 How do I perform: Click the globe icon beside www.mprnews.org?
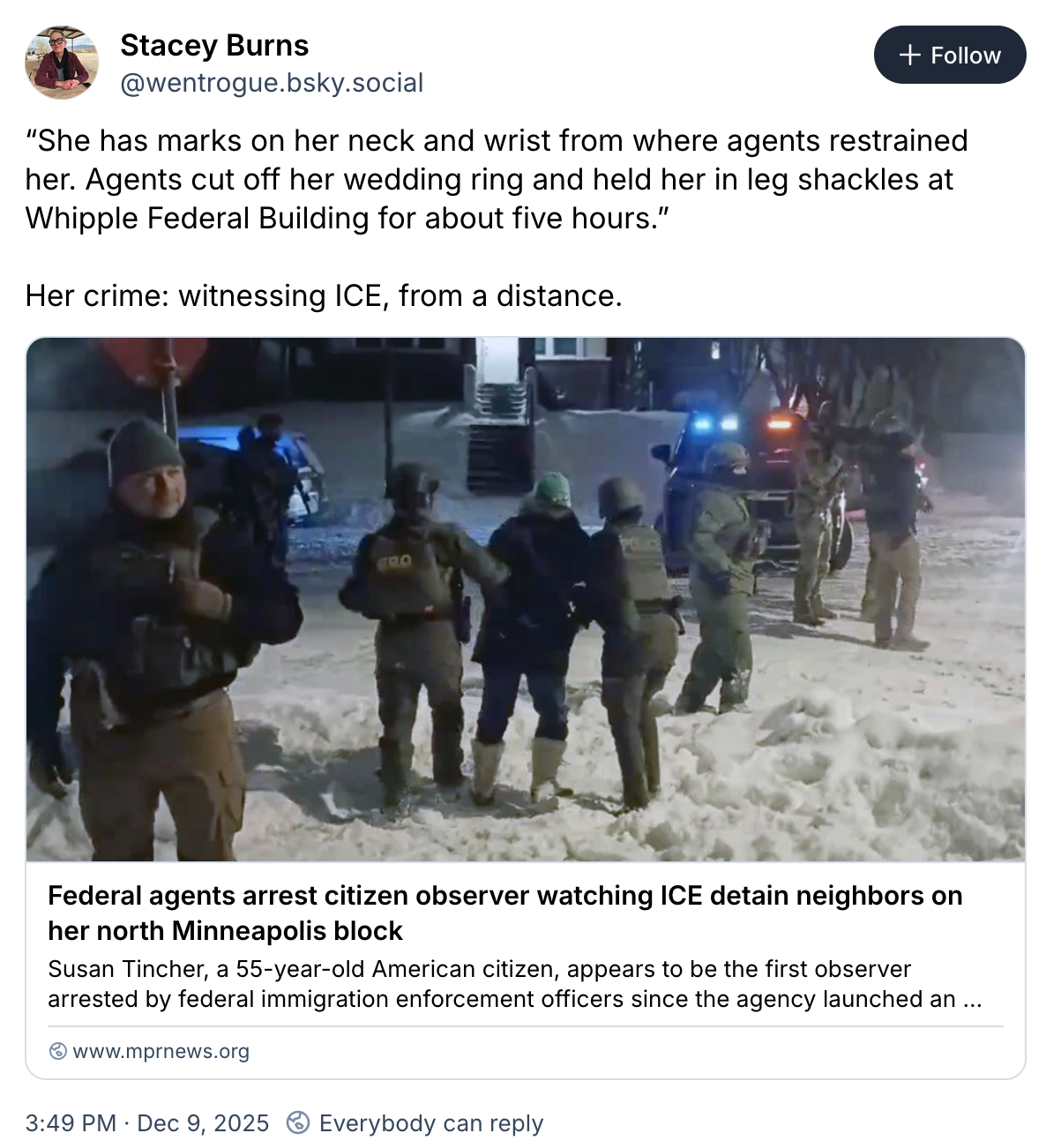[58, 1051]
